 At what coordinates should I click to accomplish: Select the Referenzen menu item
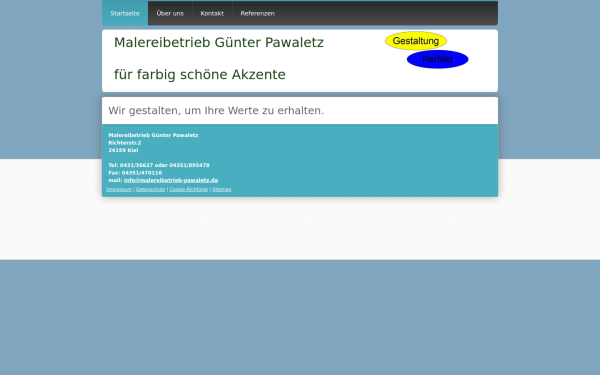pyautogui.click(x=257, y=13)
